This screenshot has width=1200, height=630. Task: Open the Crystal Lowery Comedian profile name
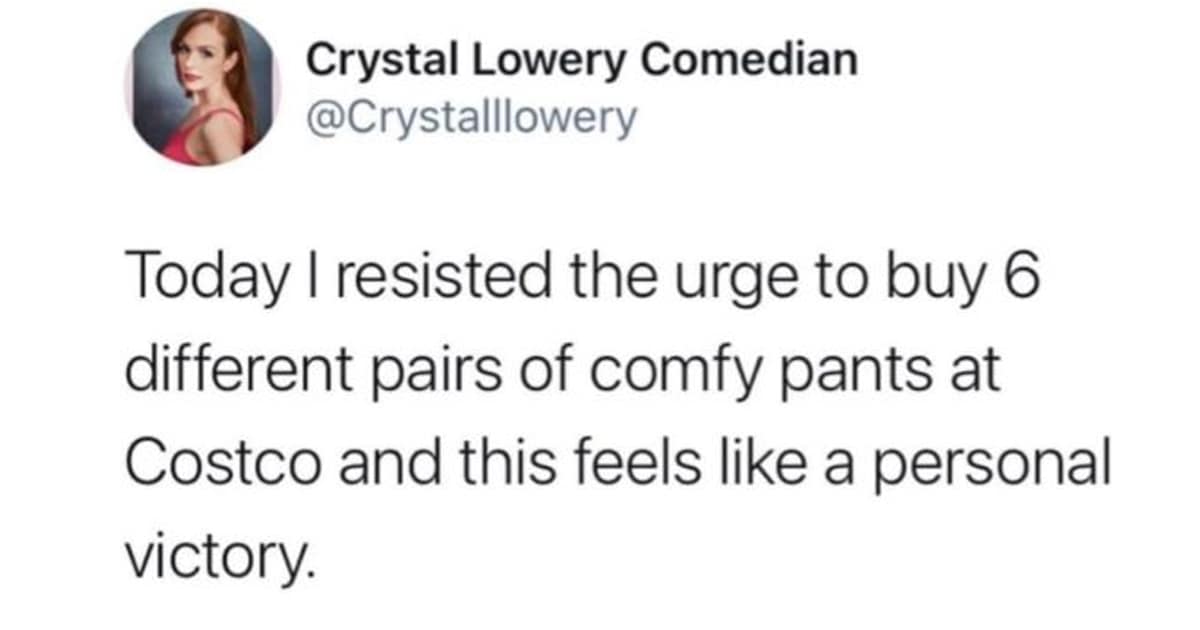pyautogui.click(x=581, y=61)
